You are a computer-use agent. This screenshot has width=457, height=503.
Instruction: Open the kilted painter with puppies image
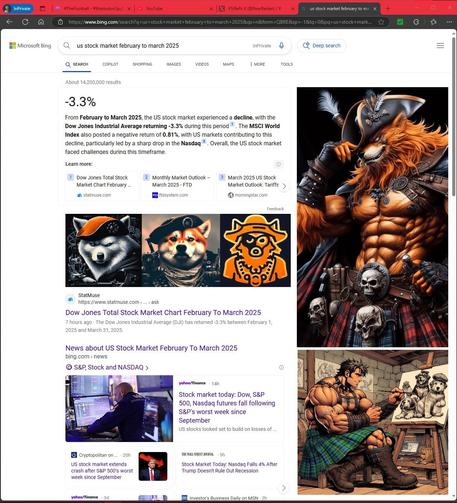(372, 422)
